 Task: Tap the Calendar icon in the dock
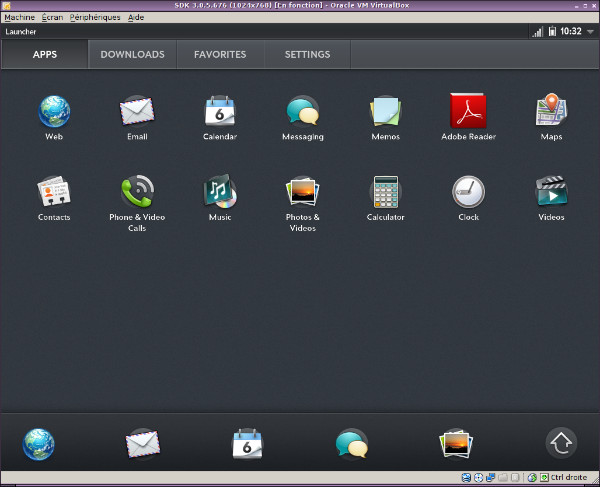click(x=247, y=444)
